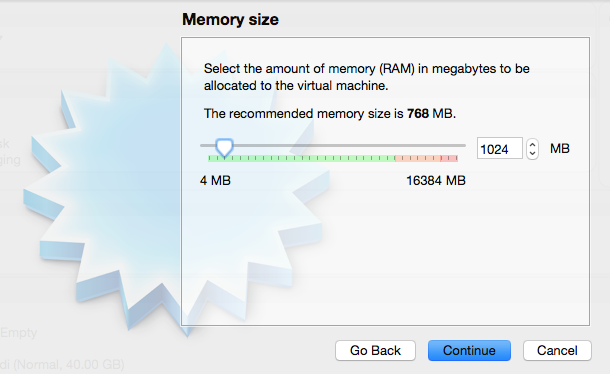Click the blue starburst wizard graphic
The width and height of the screenshot is (610, 374).
(x=117, y=187)
